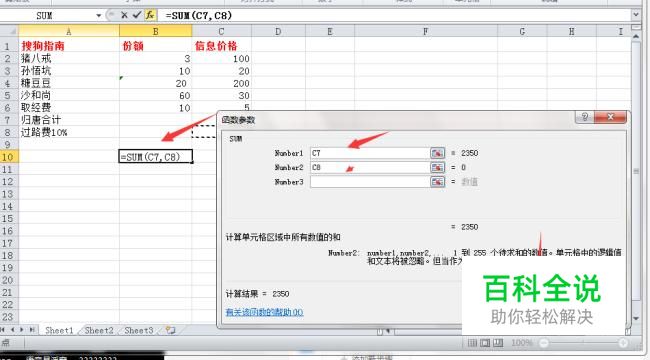Open the Insert Function fx button
The width and height of the screenshot is (650, 360).
point(150,15)
